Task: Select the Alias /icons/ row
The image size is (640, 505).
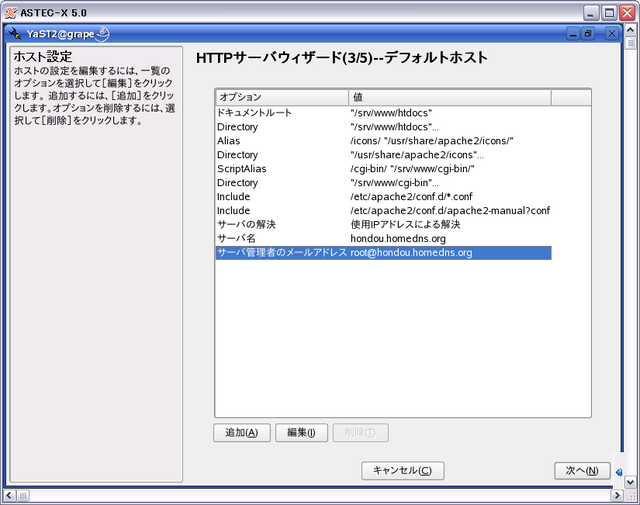Action: (x=383, y=141)
